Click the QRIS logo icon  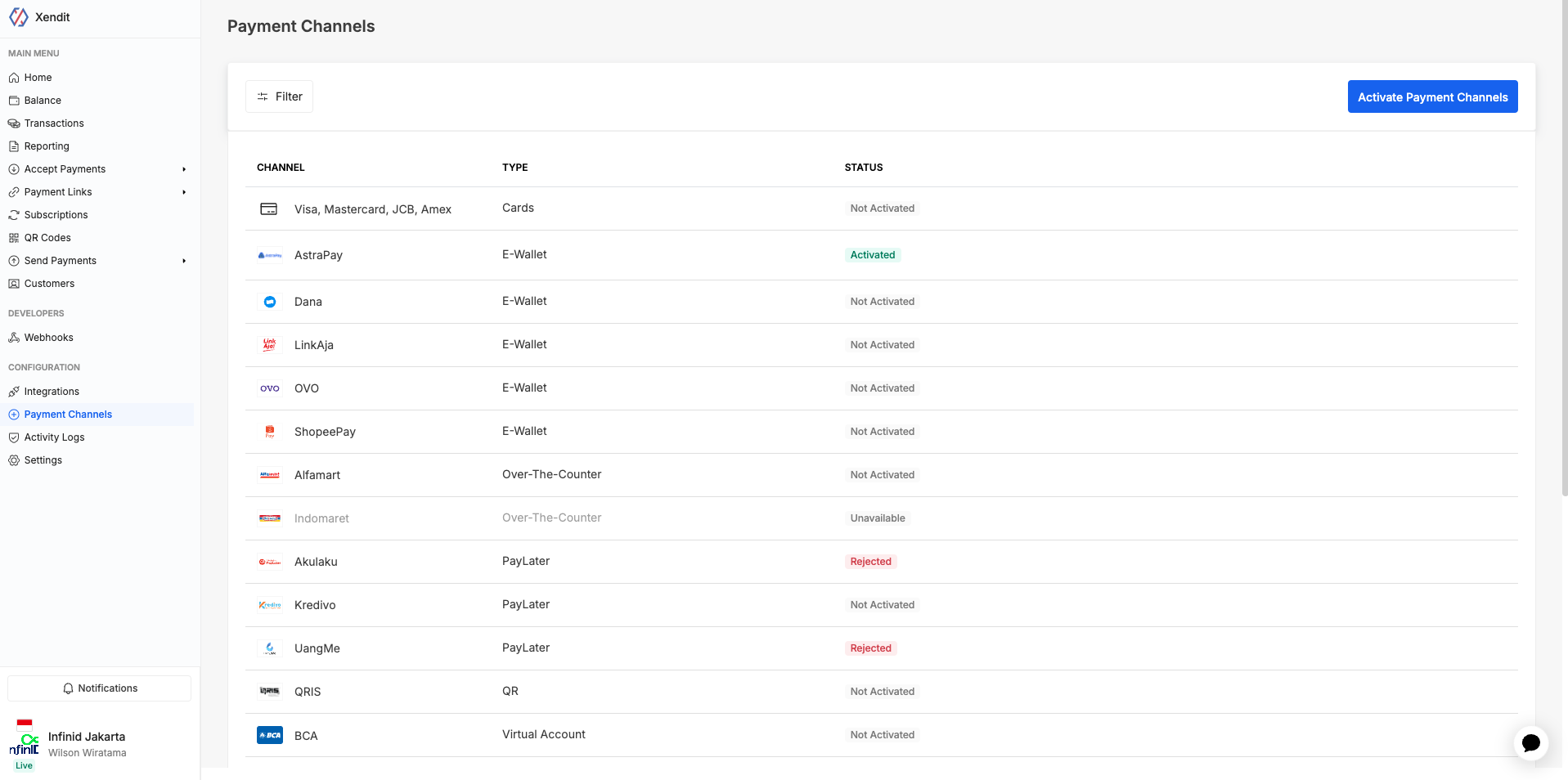click(x=270, y=692)
